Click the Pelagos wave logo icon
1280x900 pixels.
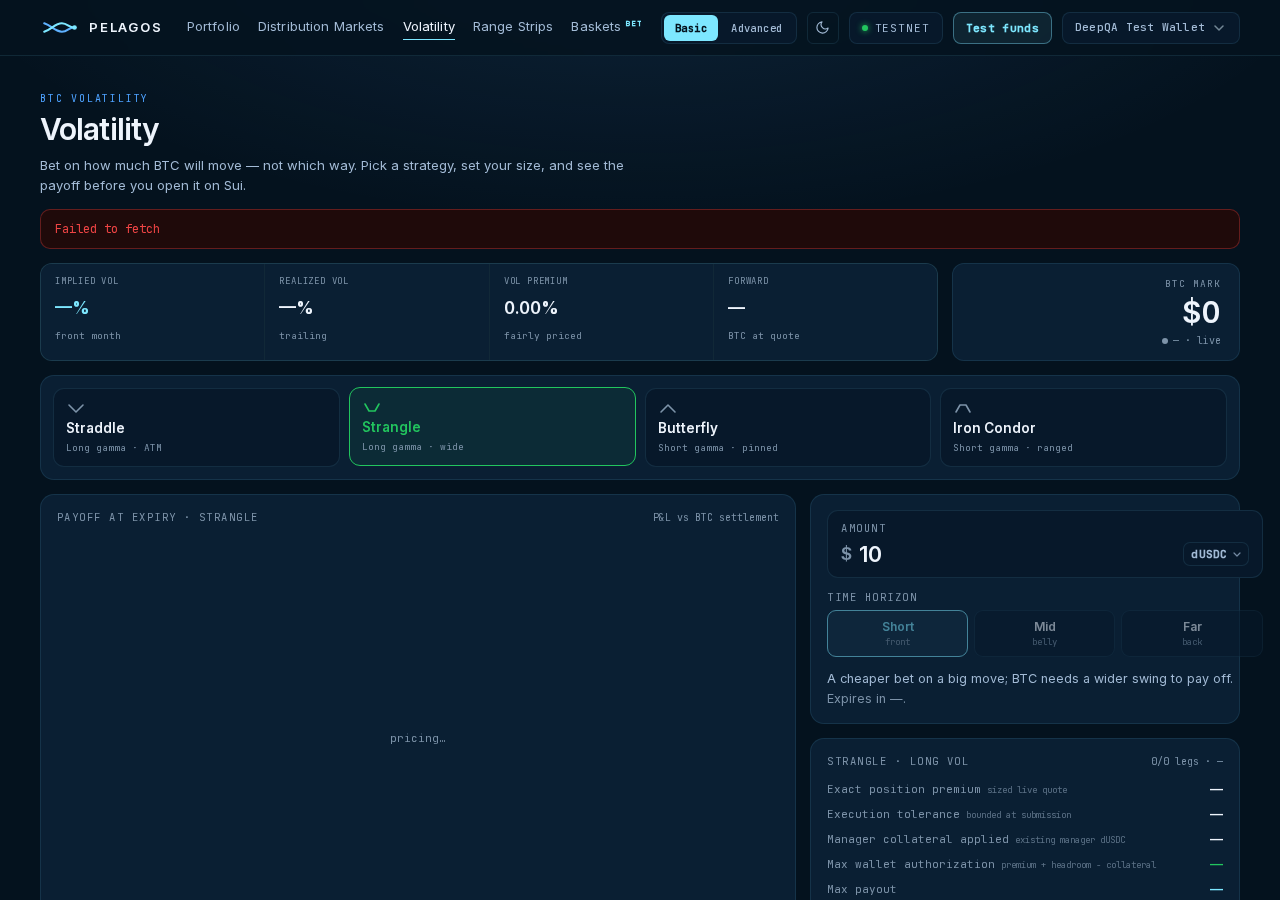coord(60,27)
